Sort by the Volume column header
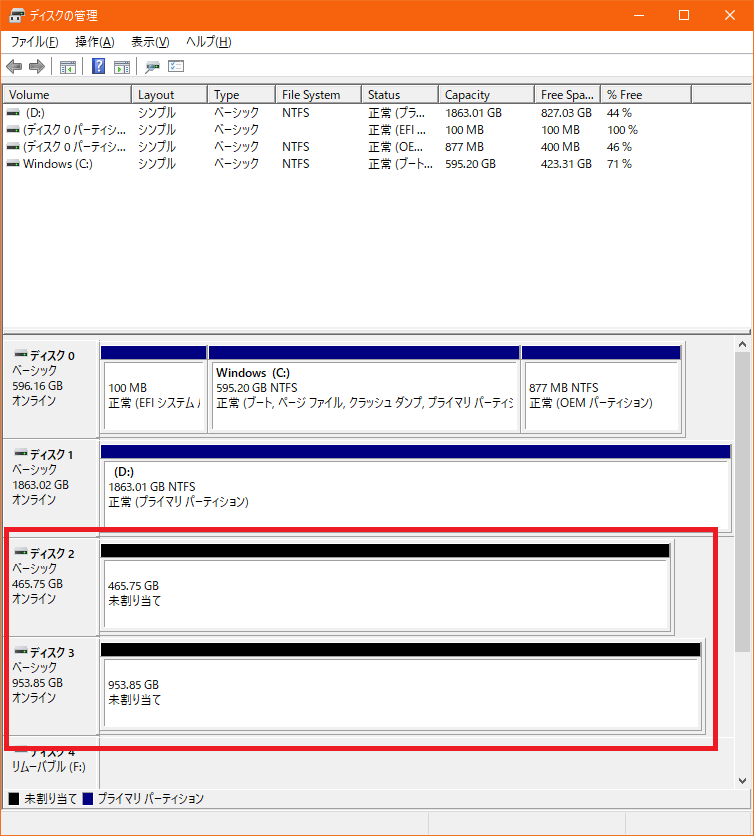Screen dimensions: 754x836 click(67, 94)
